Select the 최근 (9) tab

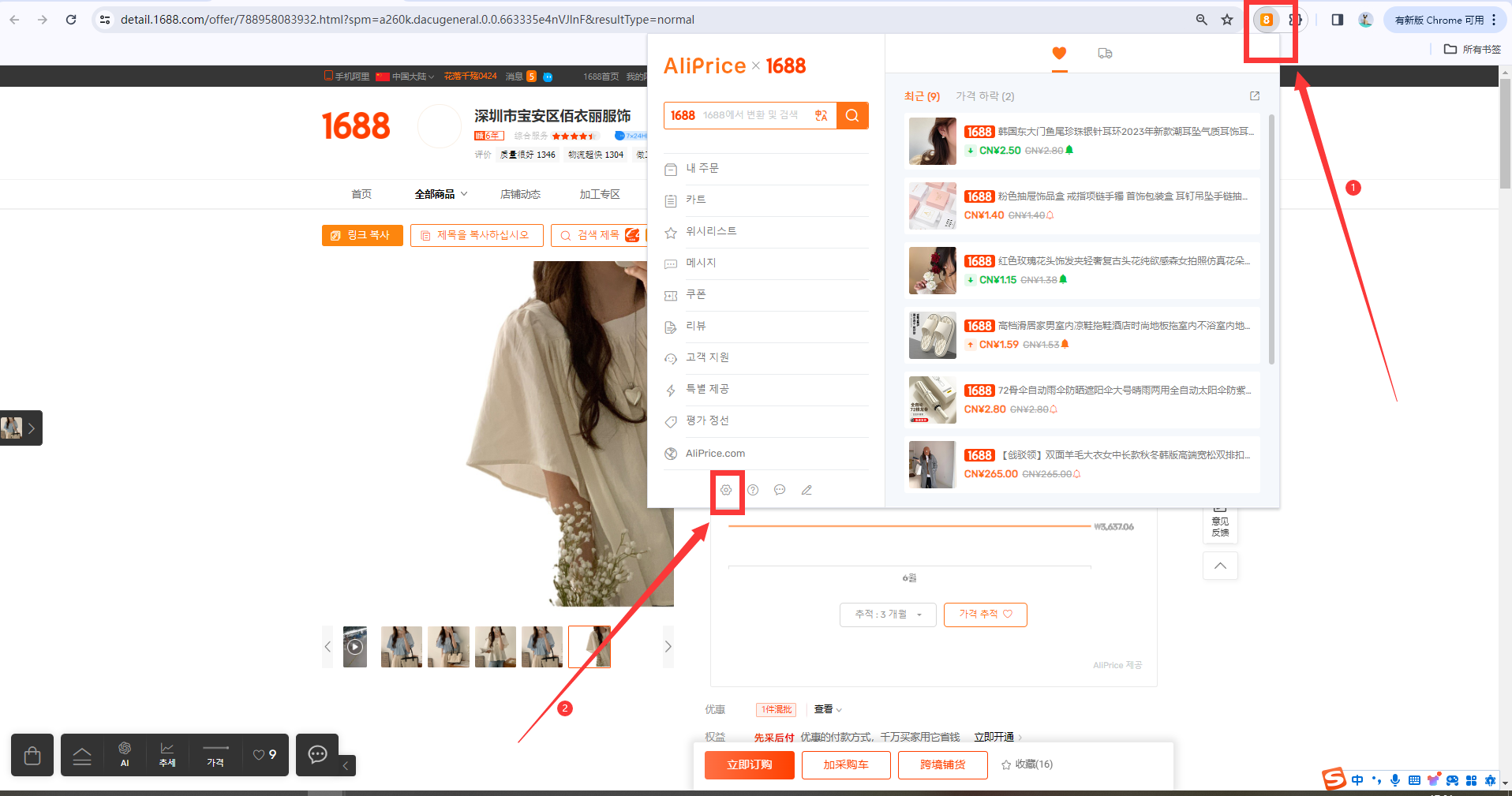[x=922, y=96]
